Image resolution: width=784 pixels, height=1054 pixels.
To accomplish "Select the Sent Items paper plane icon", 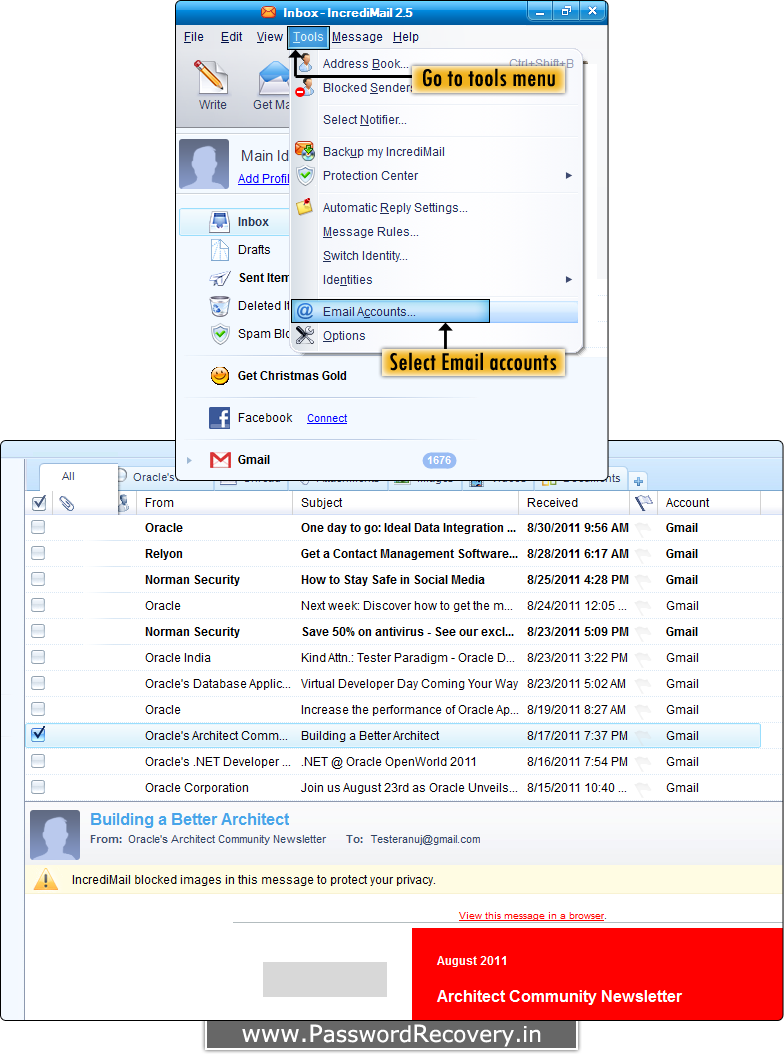I will tap(219, 278).
